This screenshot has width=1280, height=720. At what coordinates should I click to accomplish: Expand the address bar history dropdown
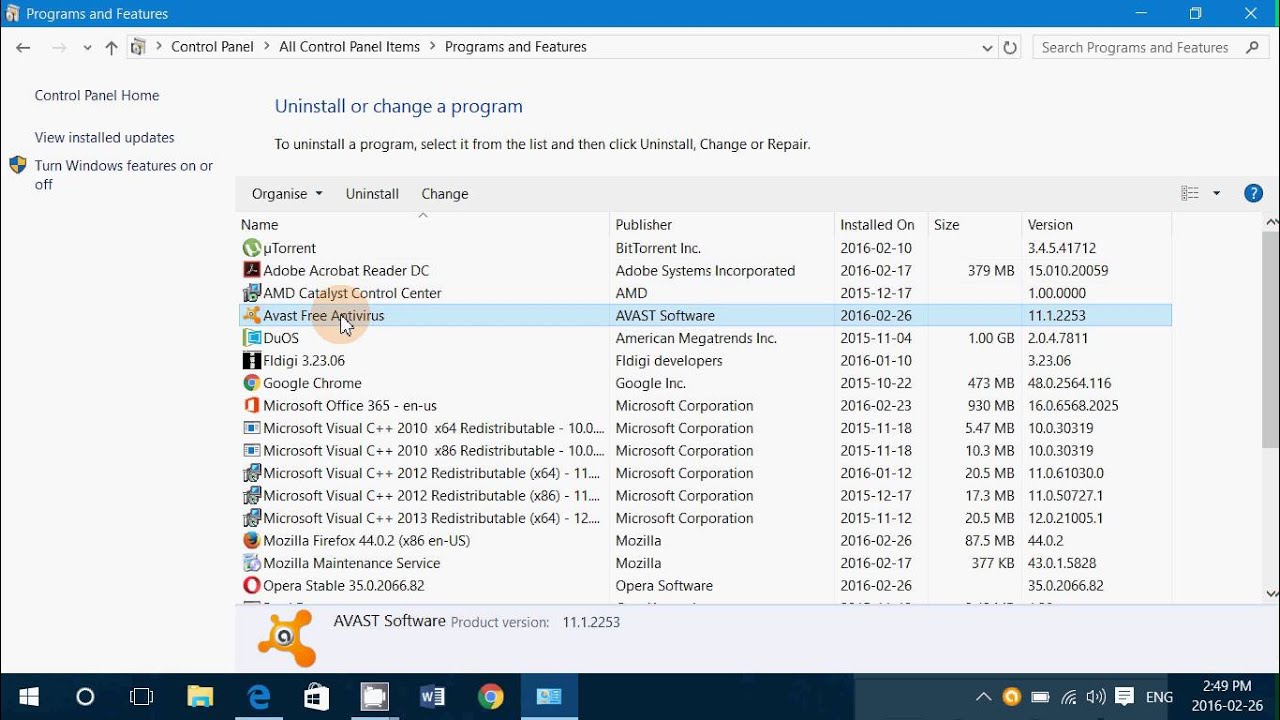987,47
